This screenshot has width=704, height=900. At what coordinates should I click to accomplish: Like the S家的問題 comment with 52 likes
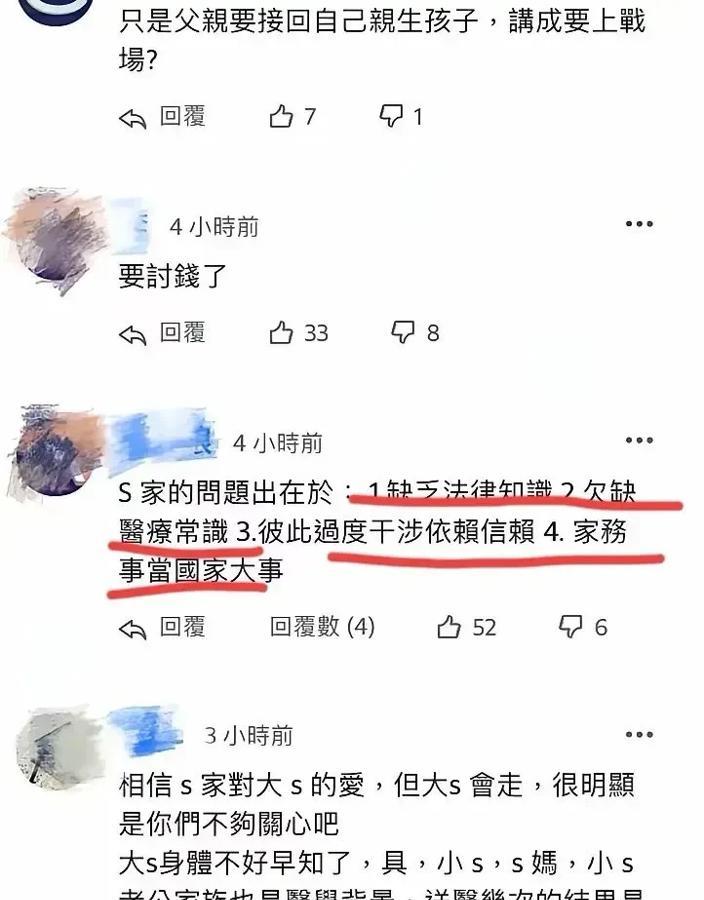pyautogui.click(x=449, y=627)
